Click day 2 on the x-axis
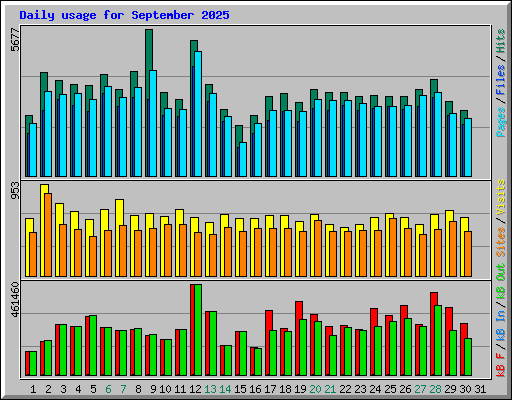 48,389
